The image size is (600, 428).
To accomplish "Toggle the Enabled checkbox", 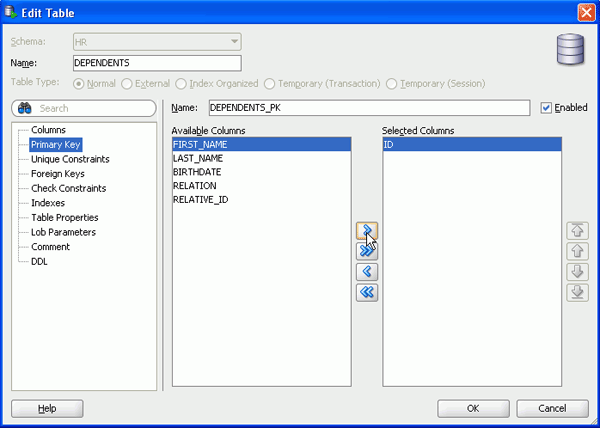I will point(546,108).
